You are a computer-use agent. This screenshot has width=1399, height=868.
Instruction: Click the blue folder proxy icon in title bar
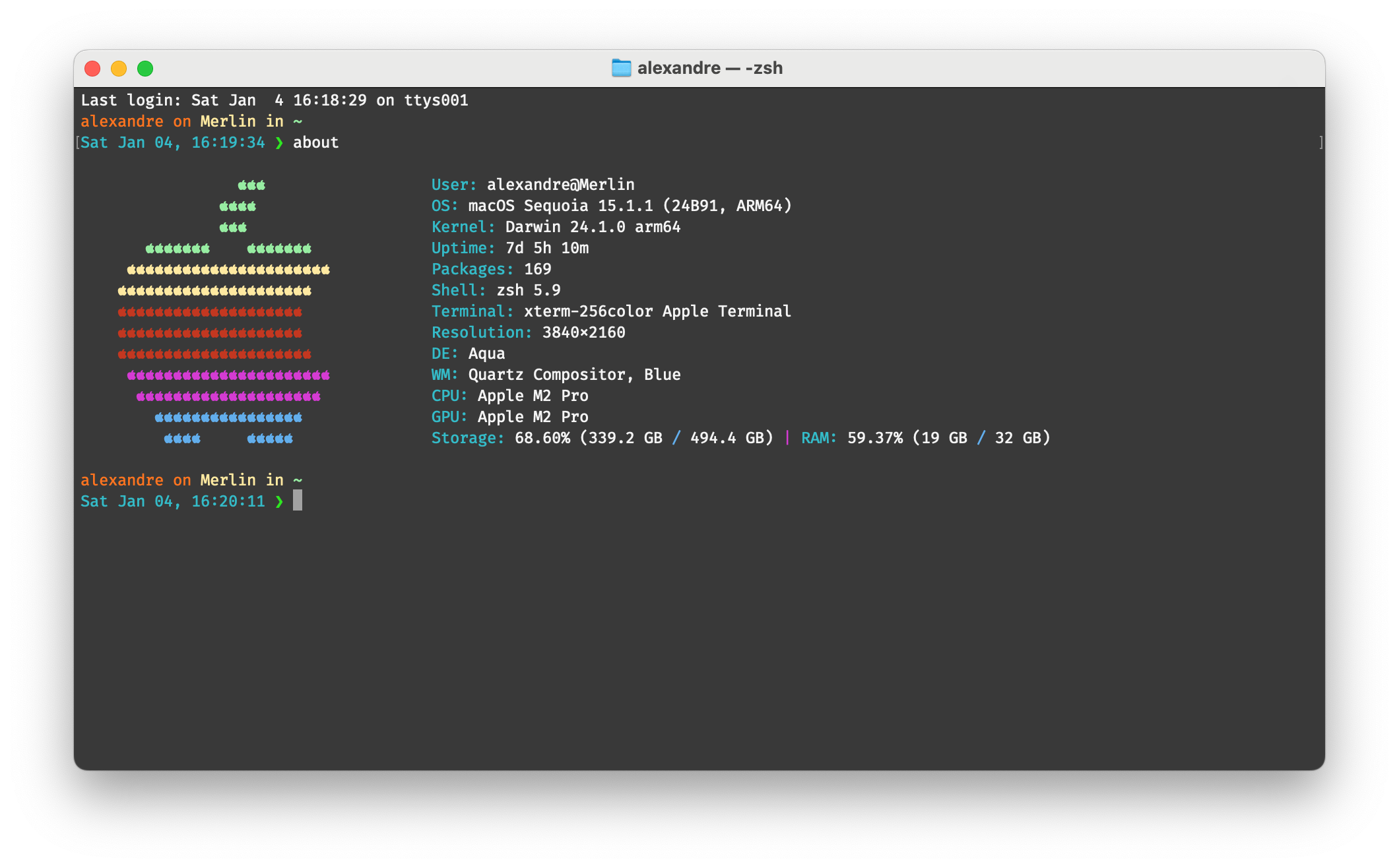coord(621,68)
